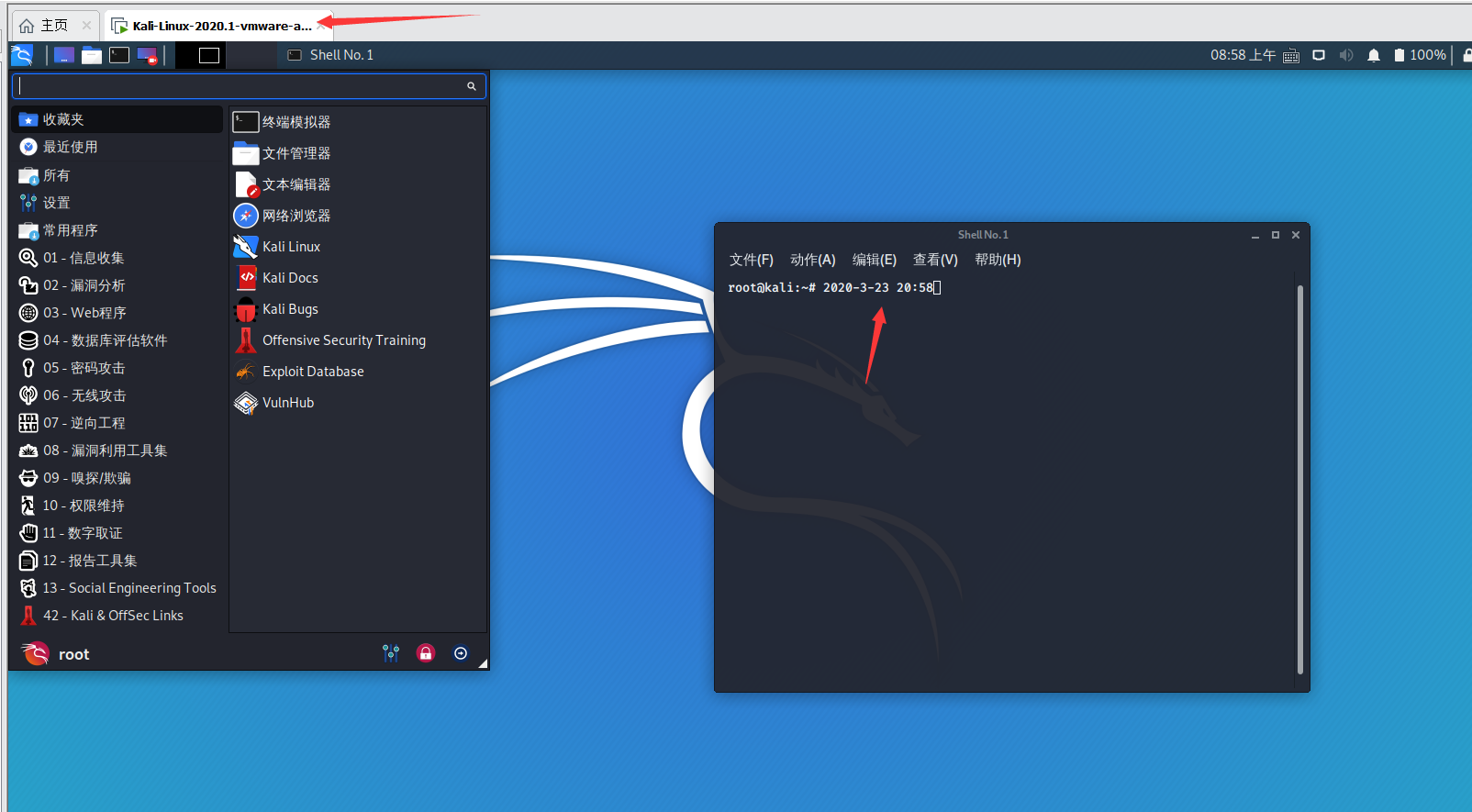The height and width of the screenshot is (812, 1472).
Task: Open the Kali Bugs entry
Action: click(357, 309)
